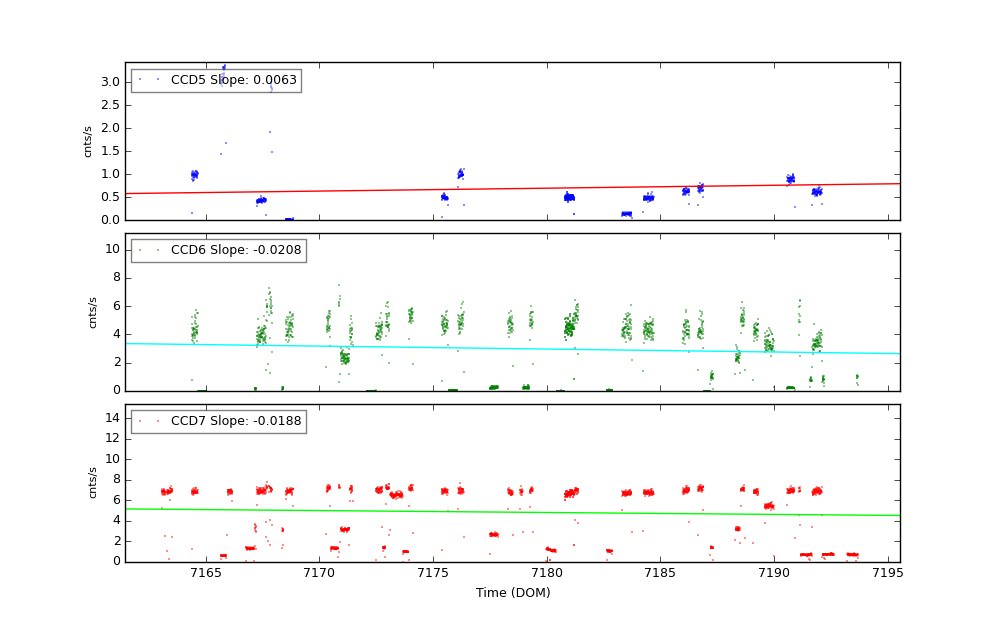This screenshot has height=624, width=1000.
Task: Click the green marker in CCD6 legend
Action: [140, 250]
